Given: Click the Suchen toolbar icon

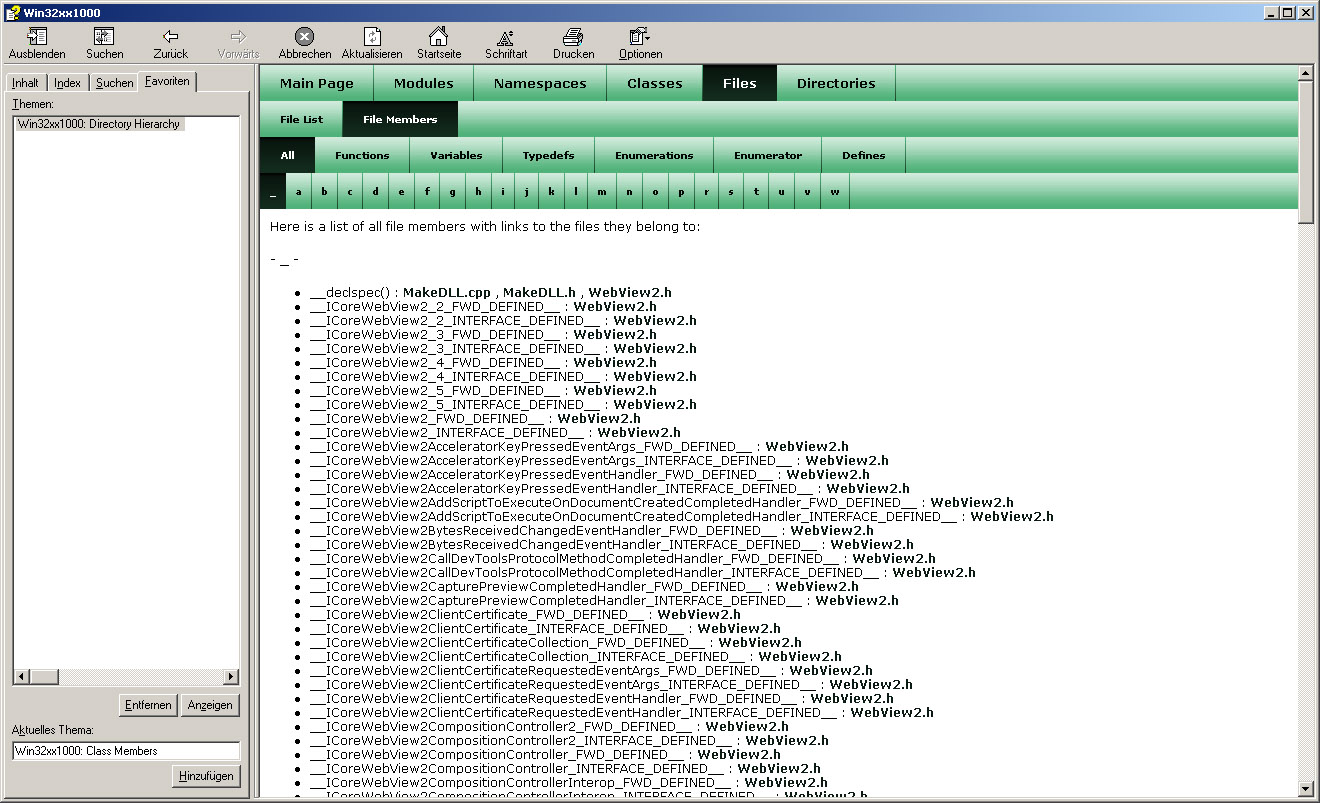Looking at the screenshot, I should coord(104,37).
